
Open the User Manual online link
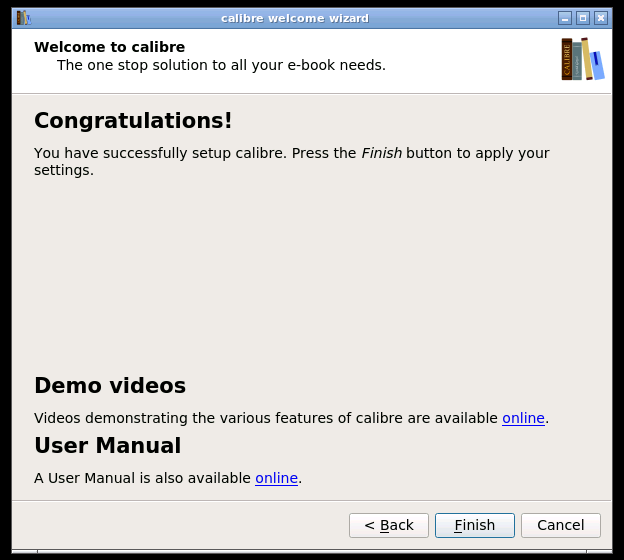(277, 478)
